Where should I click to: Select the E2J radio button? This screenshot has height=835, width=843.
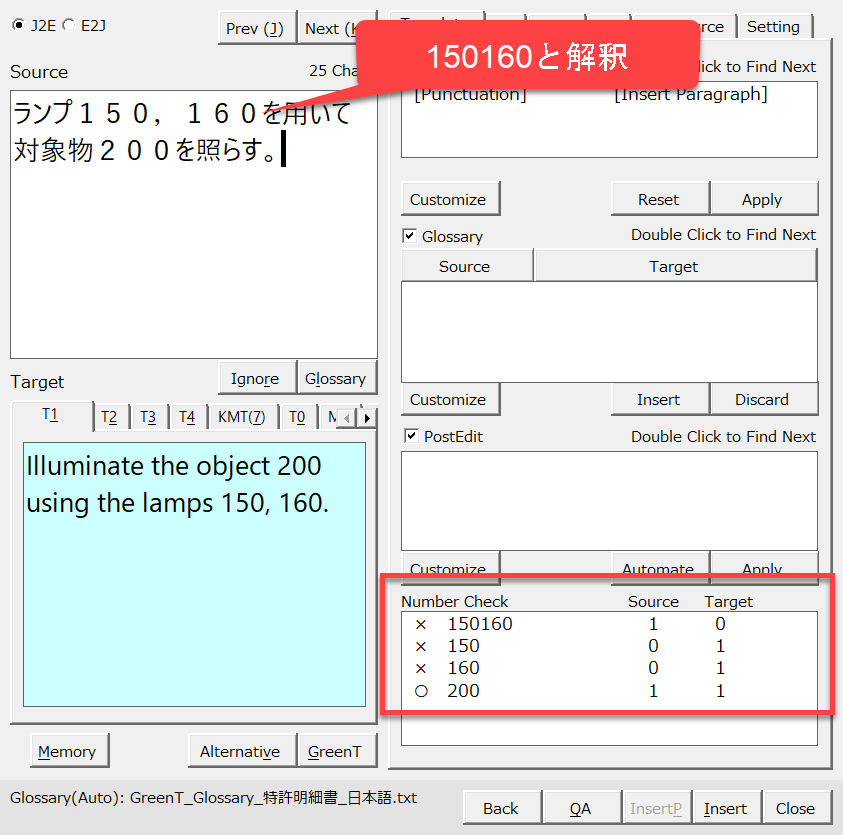point(68,26)
